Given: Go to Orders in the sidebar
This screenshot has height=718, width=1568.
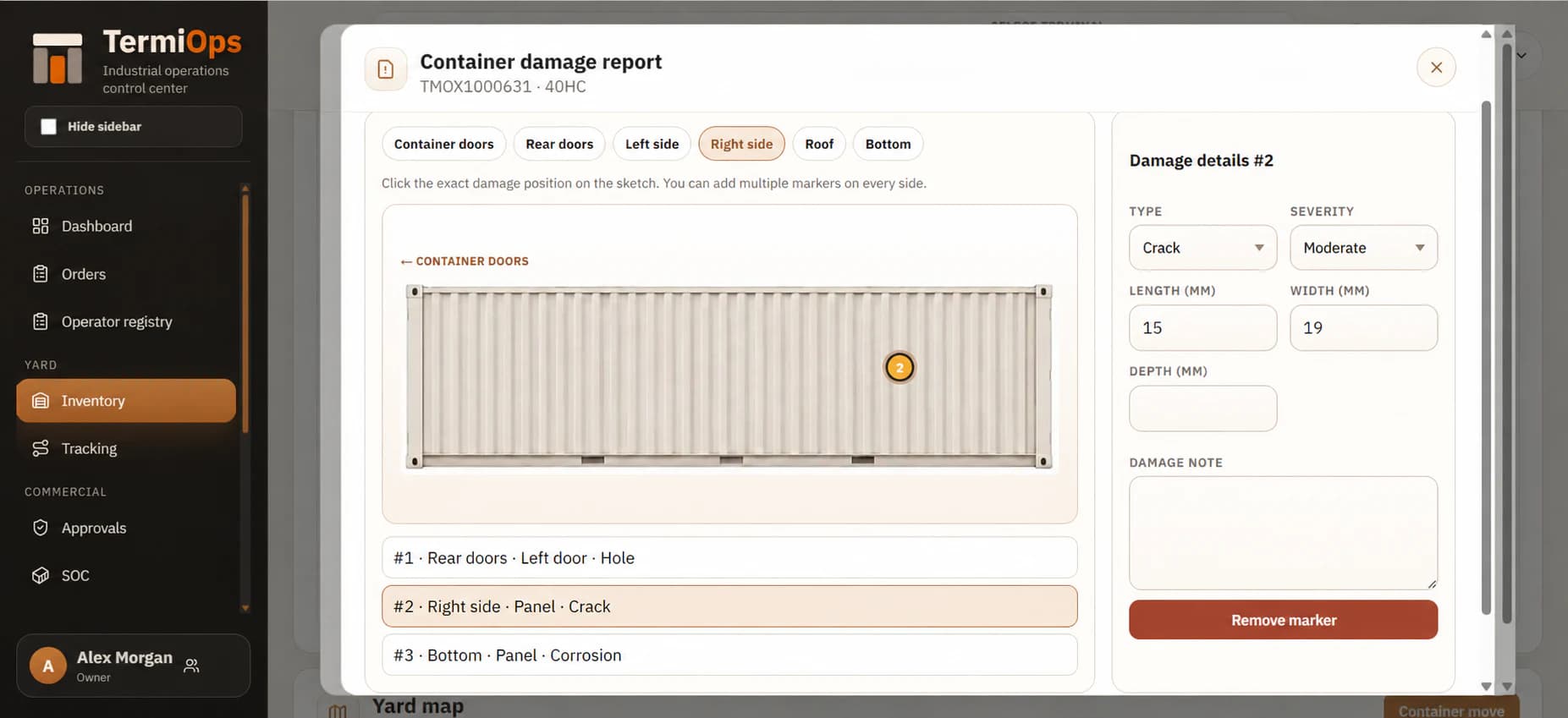Looking at the screenshot, I should click(x=126, y=274).
